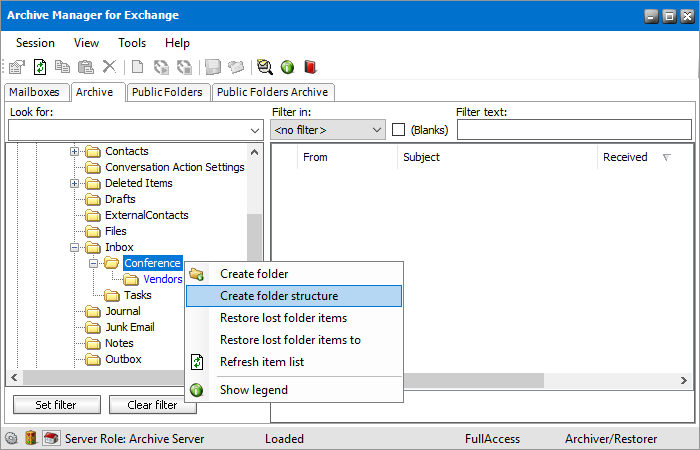Image resolution: width=700 pixels, height=450 pixels.
Task: Choose Create folder structure from context menu
Action: (294, 296)
